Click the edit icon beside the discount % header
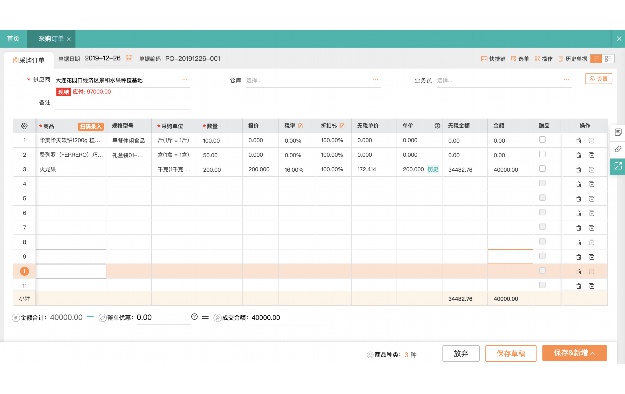The width and height of the screenshot is (625, 394). 342,126
